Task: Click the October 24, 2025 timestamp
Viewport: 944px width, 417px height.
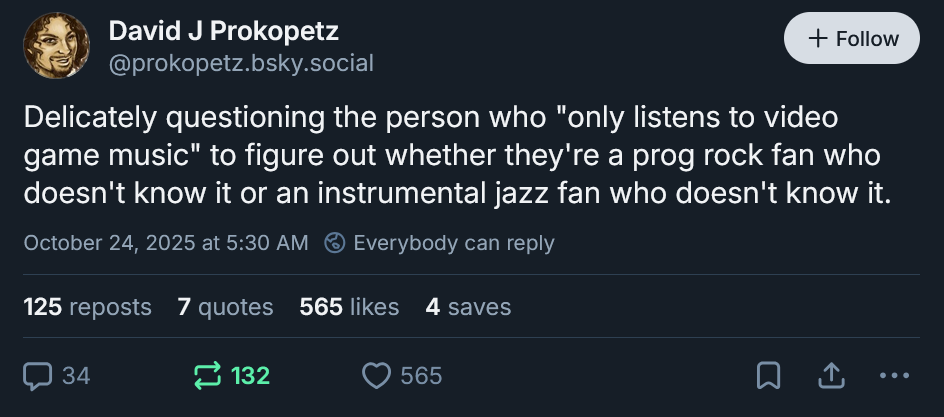Action: pos(165,242)
